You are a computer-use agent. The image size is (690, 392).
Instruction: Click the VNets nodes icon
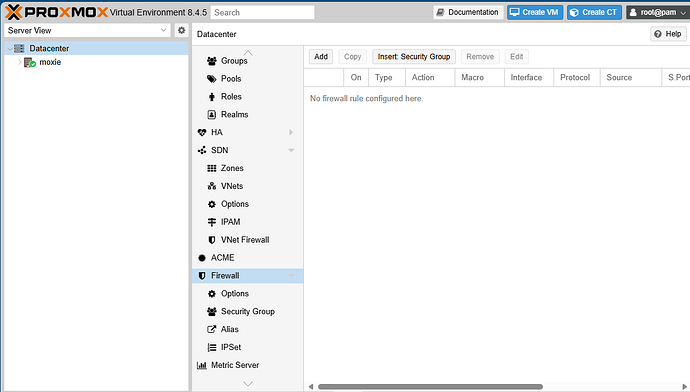click(x=212, y=186)
